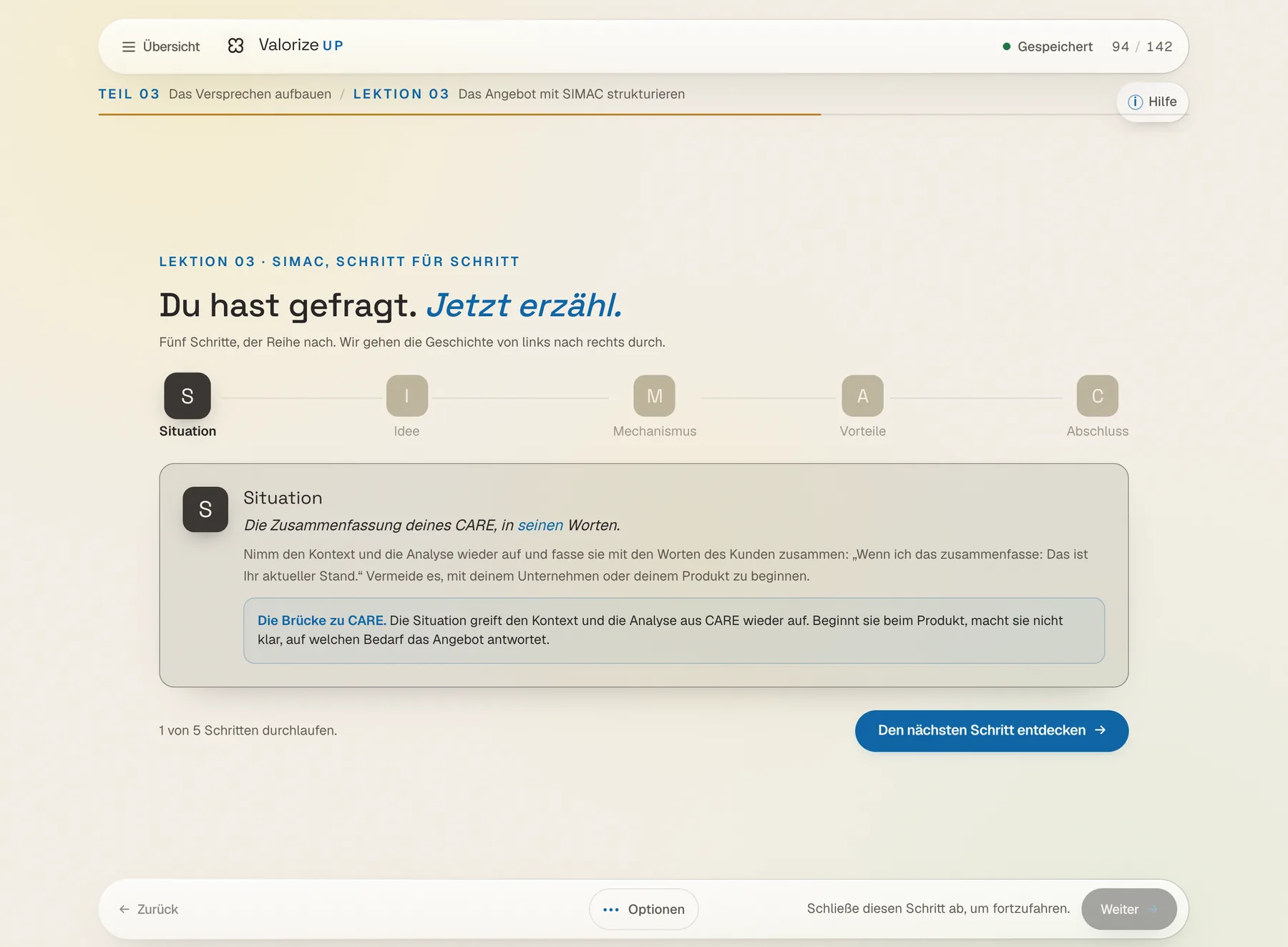Click the Die Brücke zu CARE note
1288x947 pixels.
(674, 630)
